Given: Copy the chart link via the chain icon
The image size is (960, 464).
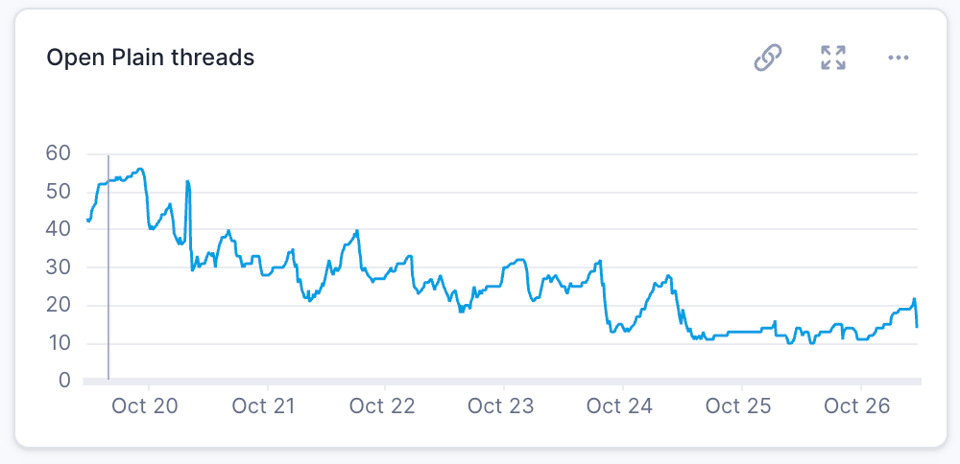Looking at the screenshot, I should (767, 58).
